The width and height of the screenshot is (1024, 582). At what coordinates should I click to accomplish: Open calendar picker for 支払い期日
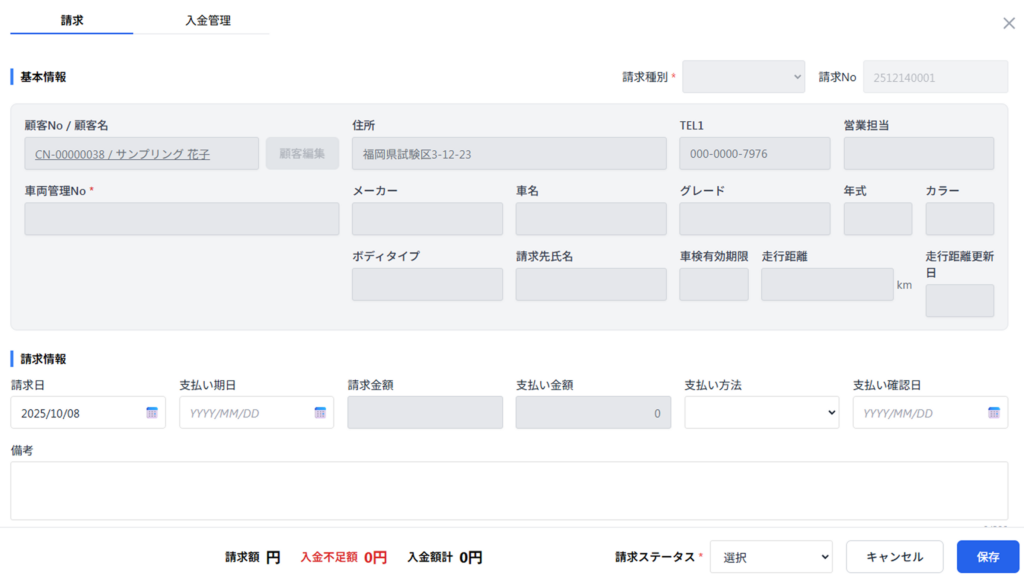point(320,413)
